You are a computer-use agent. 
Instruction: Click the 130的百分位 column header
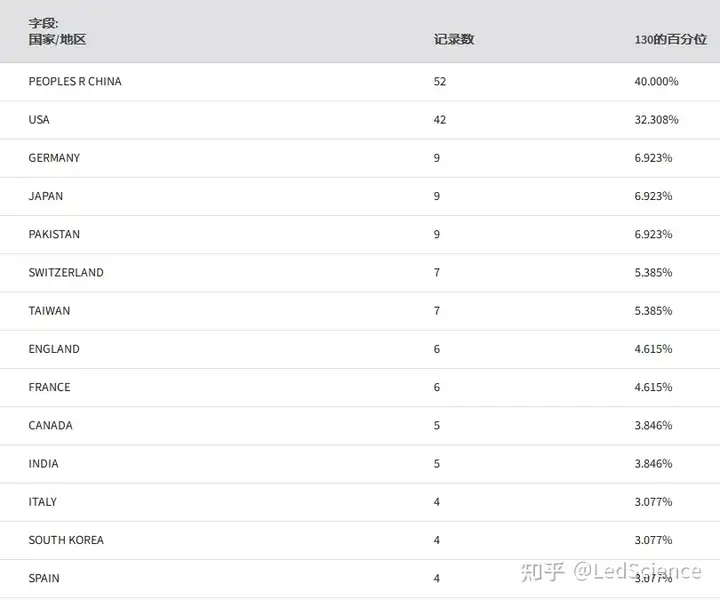click(670, 40)
